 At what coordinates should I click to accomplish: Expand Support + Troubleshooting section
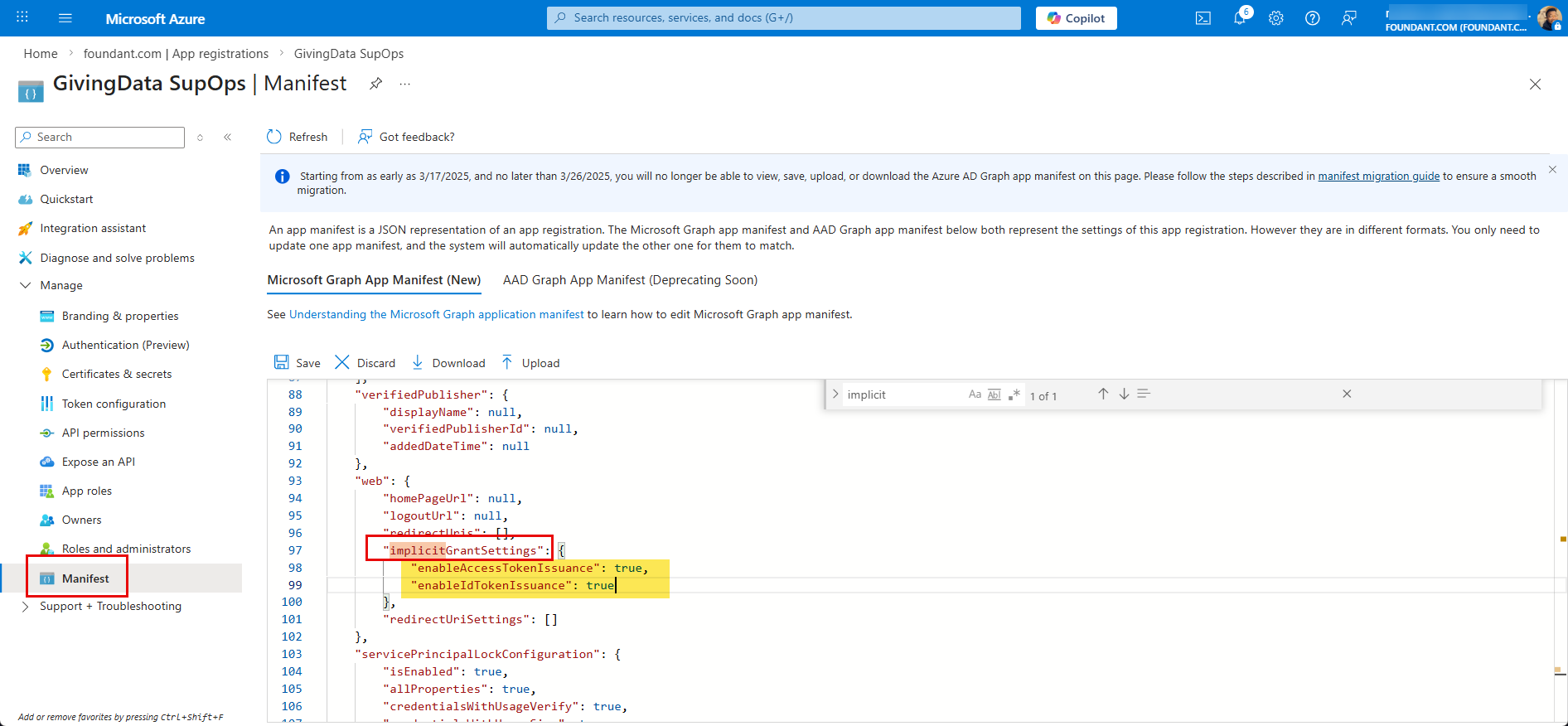point(25,606)
